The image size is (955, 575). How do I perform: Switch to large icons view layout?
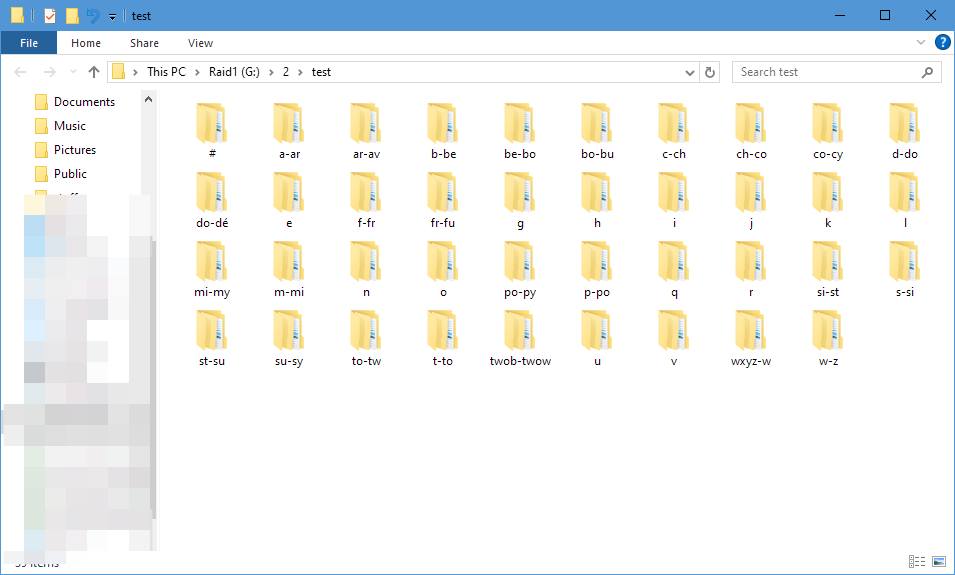(x=939, y=561)
